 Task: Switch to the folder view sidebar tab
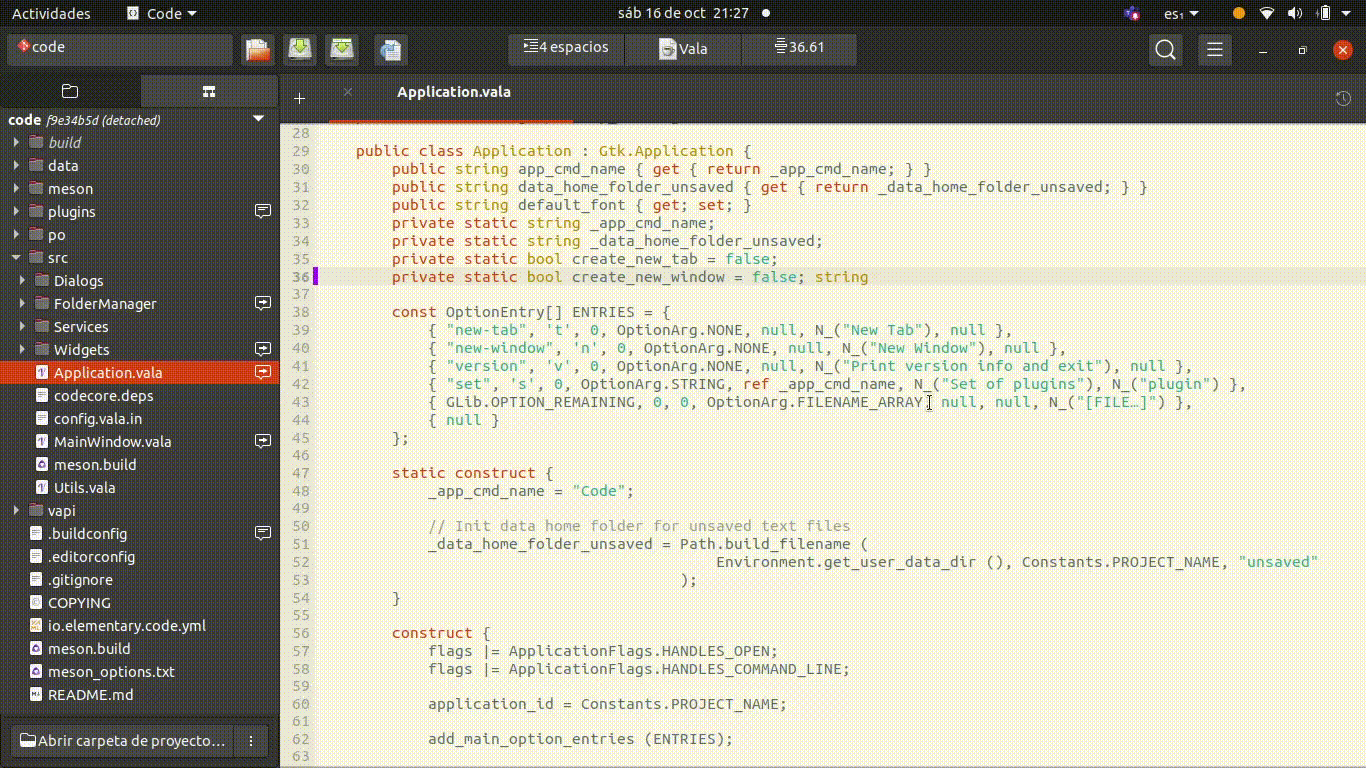(x=70, y=91)
